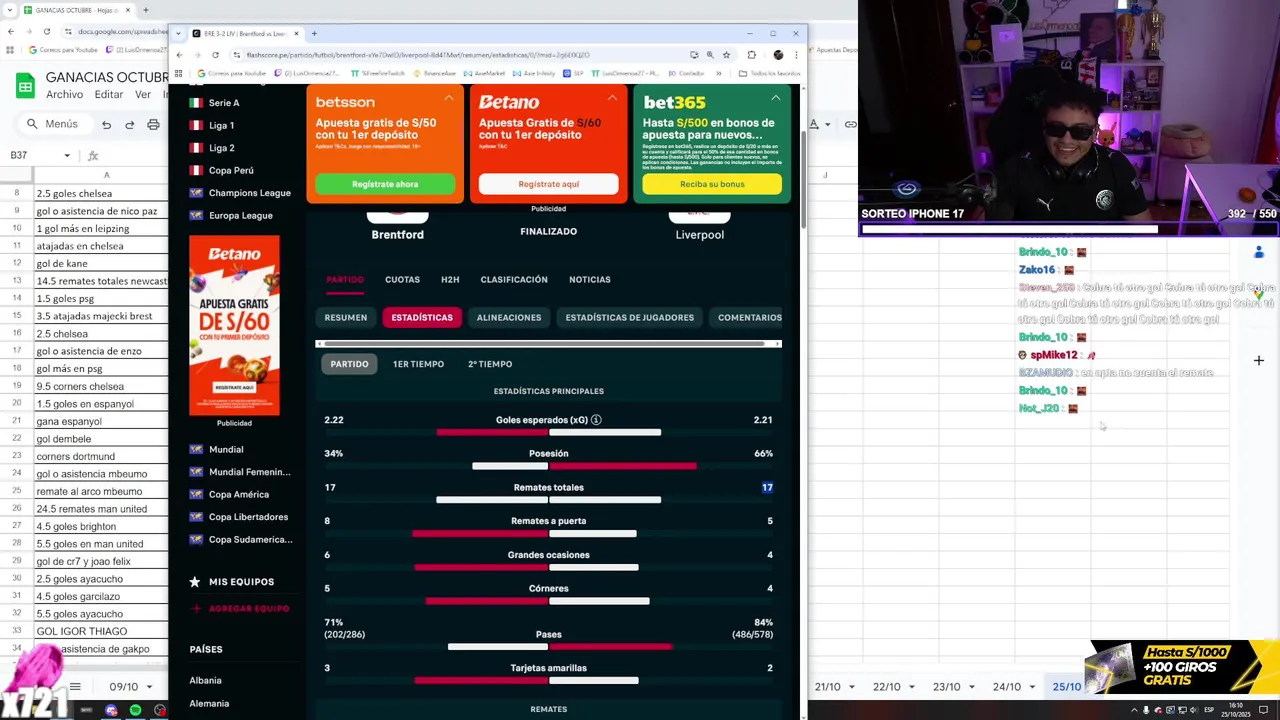Click the plus icon right of chat

tap(1259, 360)
